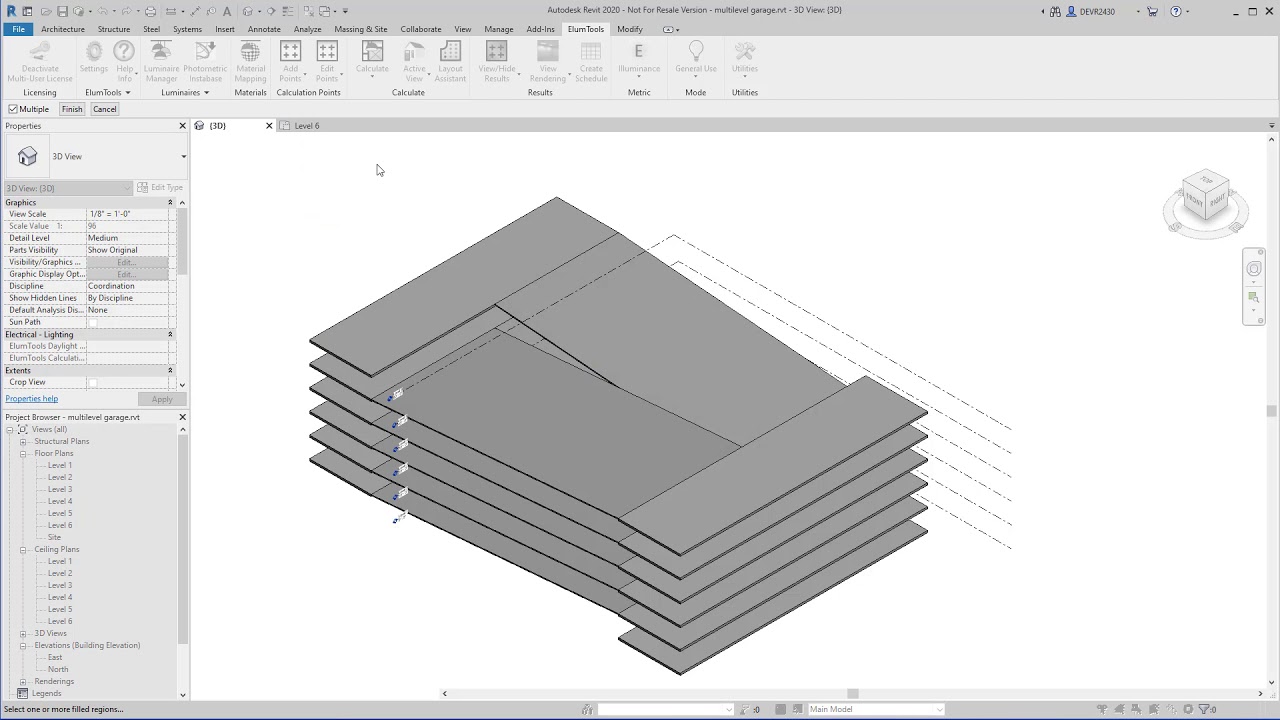Click the Print icon in quick access toolbar
This screenshot has width=1280, height=720.
[x=150, y=11]
